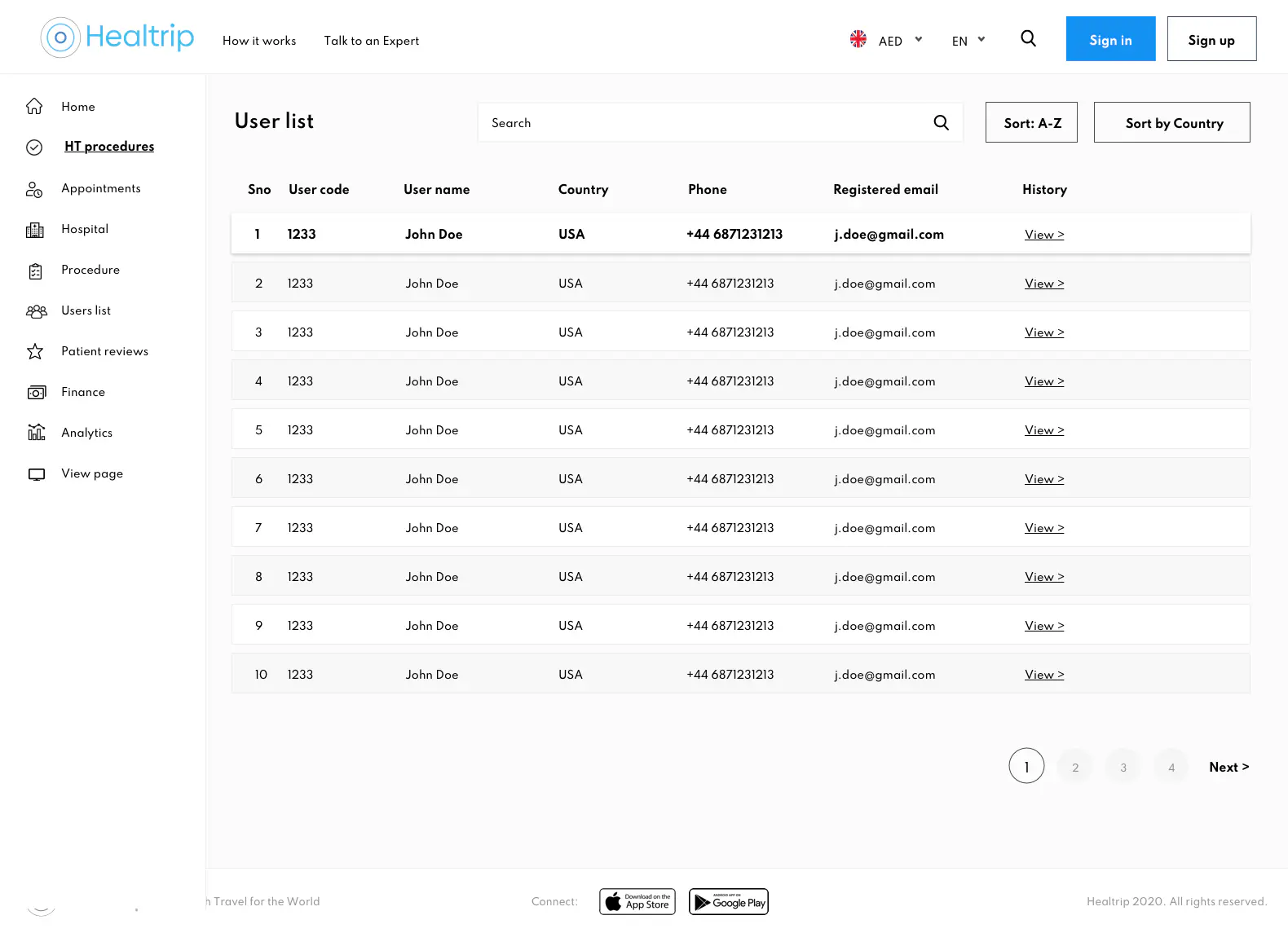Open Procedure sidebar item
The height and width of the screenshot is (933, 1288).
coord(90,270)
